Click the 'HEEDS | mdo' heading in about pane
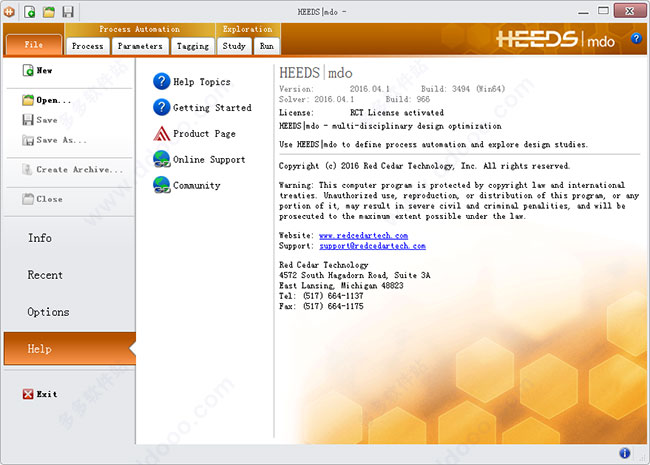The image size is (650, 465). [316, 73]
